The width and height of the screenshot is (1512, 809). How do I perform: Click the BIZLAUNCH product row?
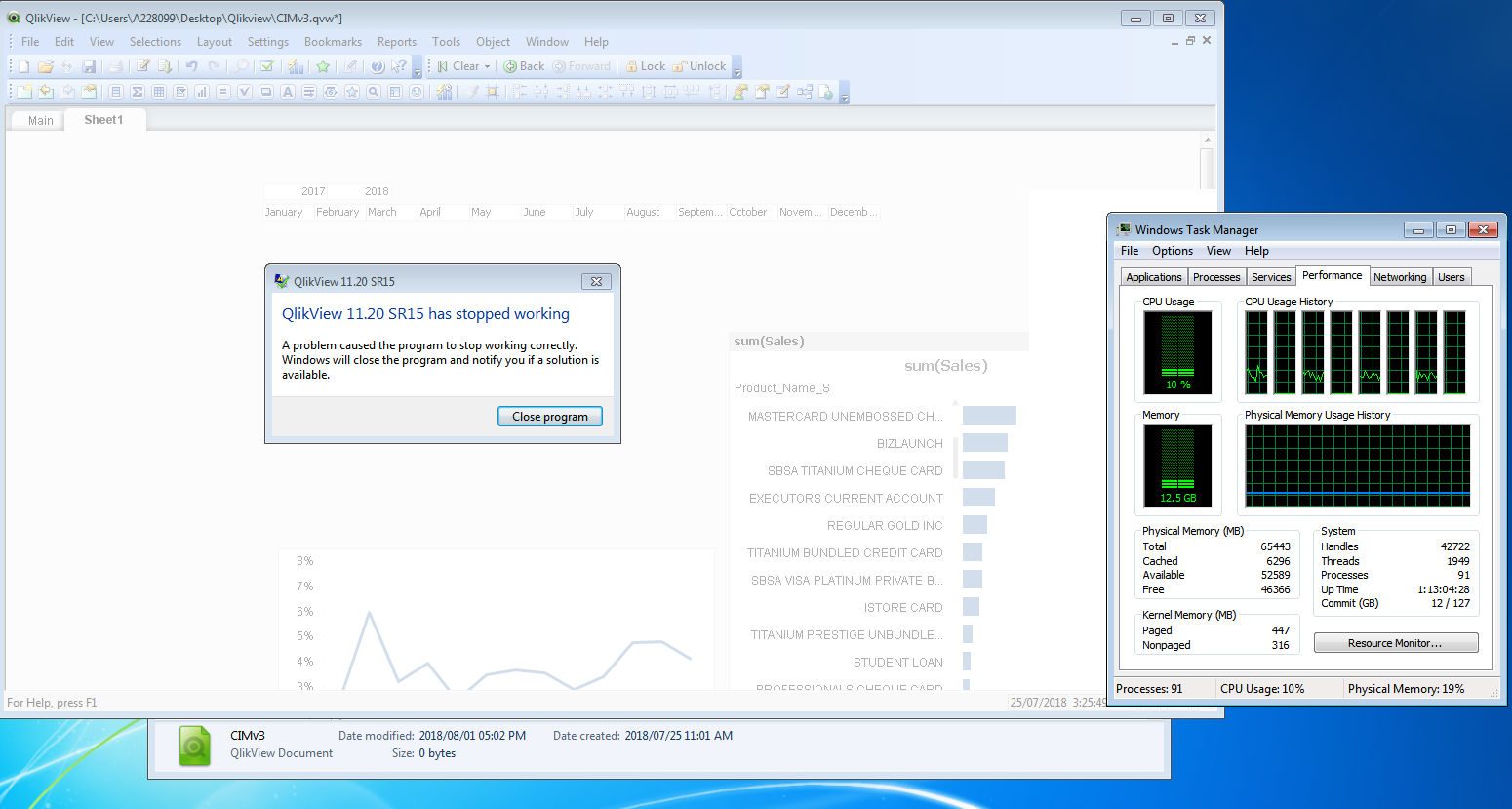(909, 443)
